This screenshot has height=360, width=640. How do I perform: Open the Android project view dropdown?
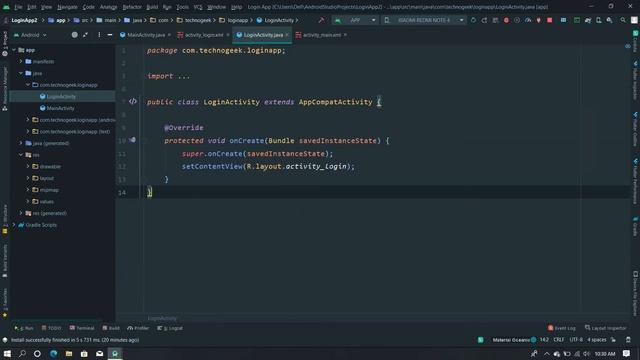click(x=30, y=35)
